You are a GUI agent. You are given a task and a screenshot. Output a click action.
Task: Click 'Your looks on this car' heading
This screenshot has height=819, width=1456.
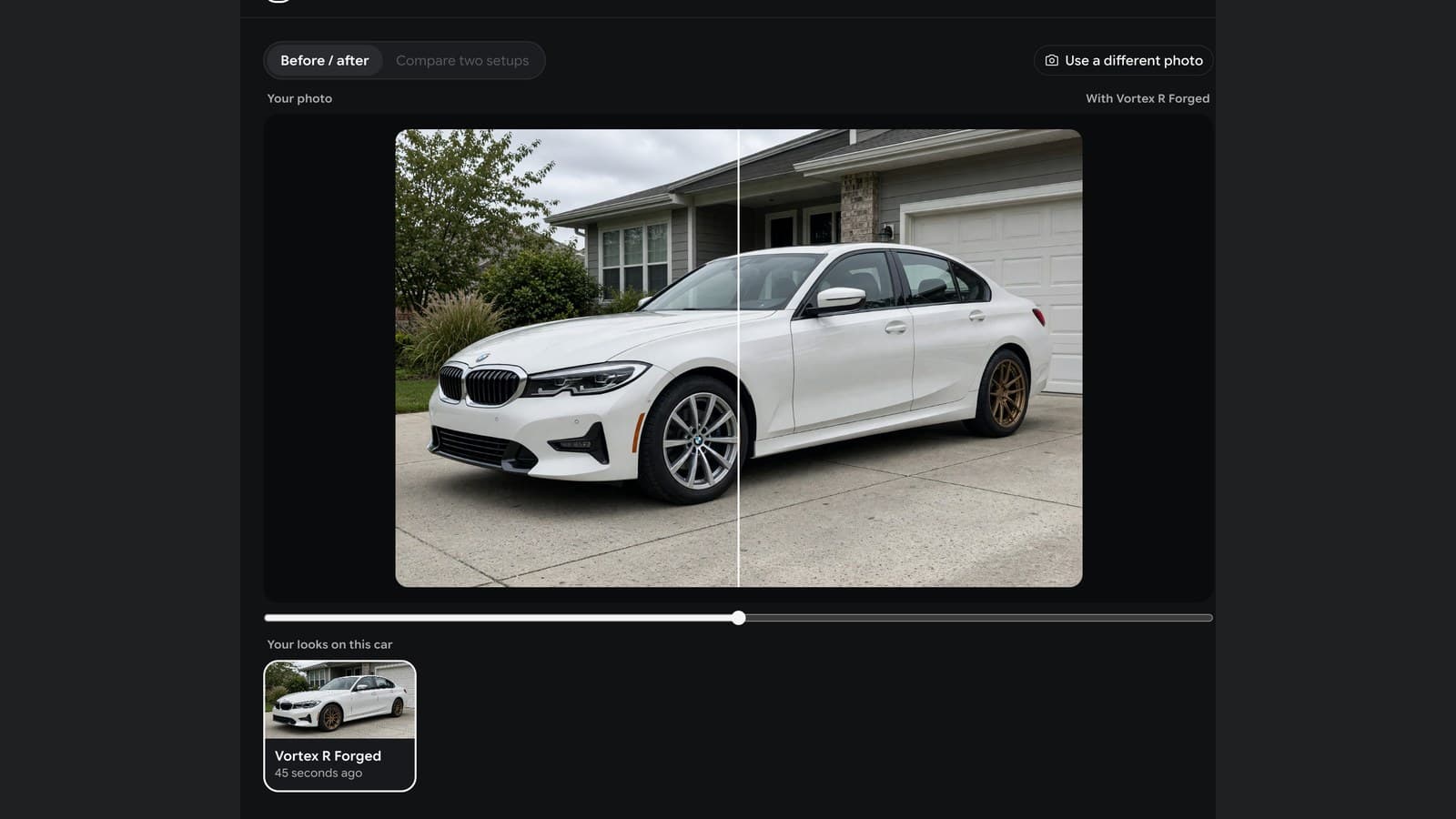329,644
